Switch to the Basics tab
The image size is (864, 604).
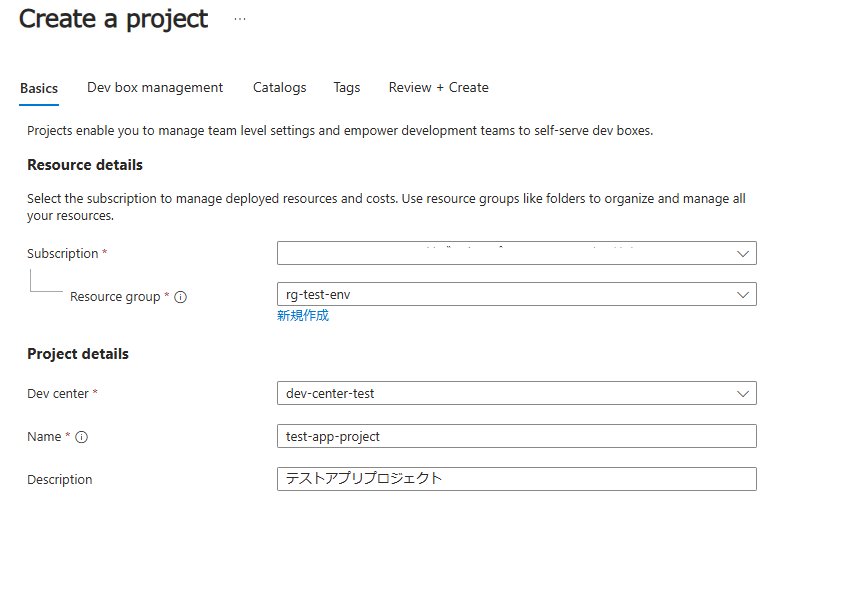tap(39, 88)
